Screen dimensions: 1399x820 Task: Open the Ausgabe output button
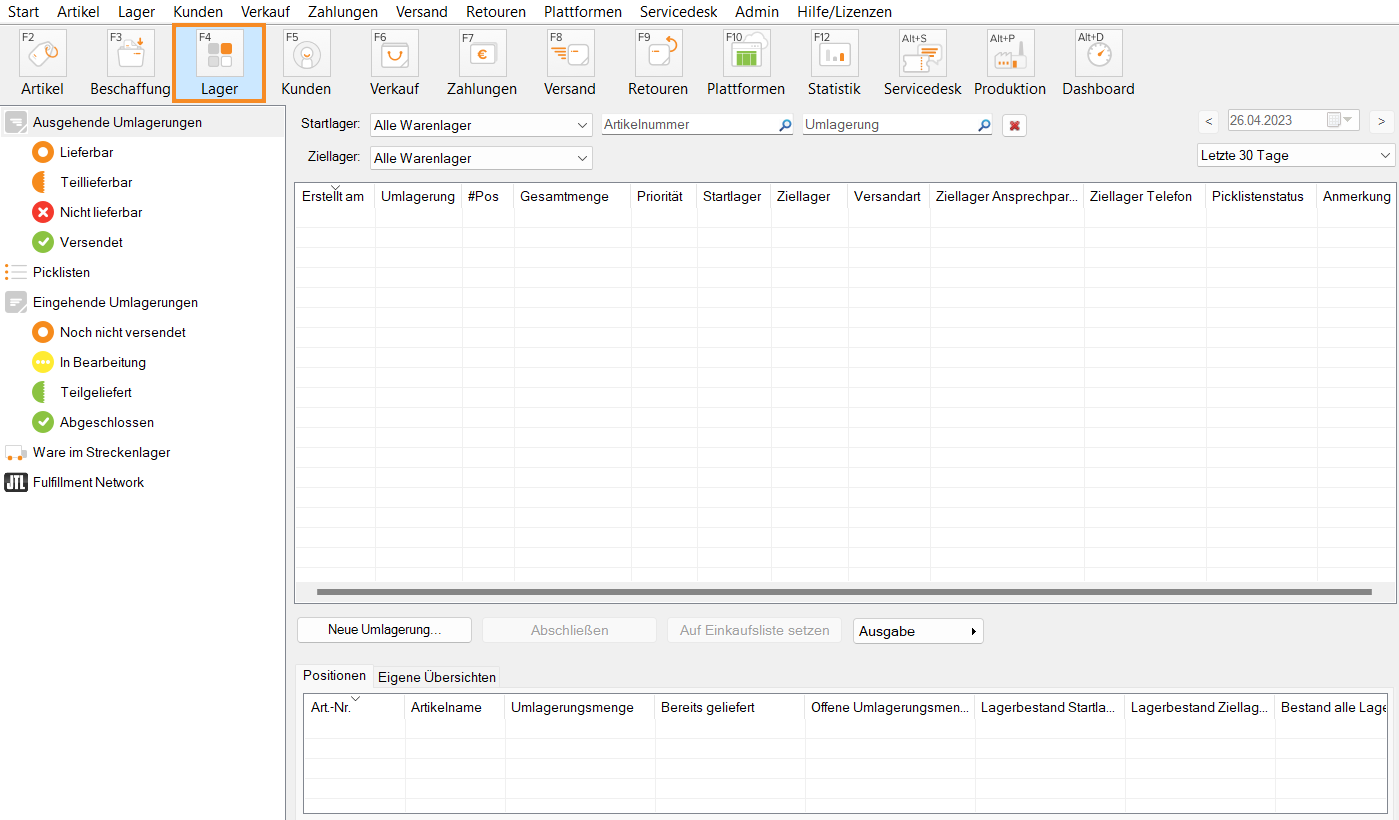(918, 631)
